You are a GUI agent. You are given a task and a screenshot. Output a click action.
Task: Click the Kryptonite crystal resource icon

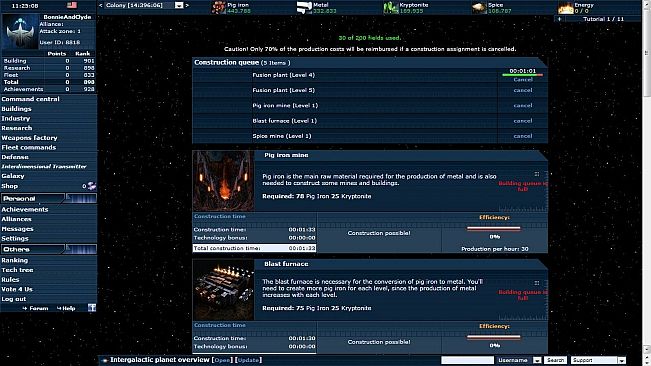tap(390, 7)
